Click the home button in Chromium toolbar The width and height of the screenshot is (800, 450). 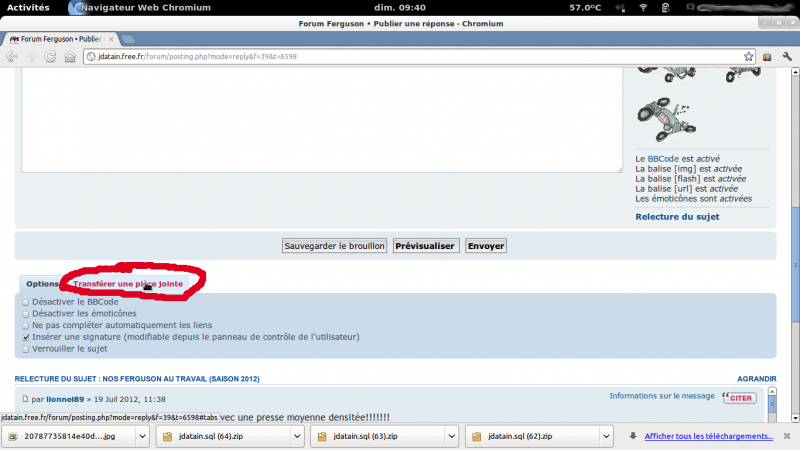point(71,57)
